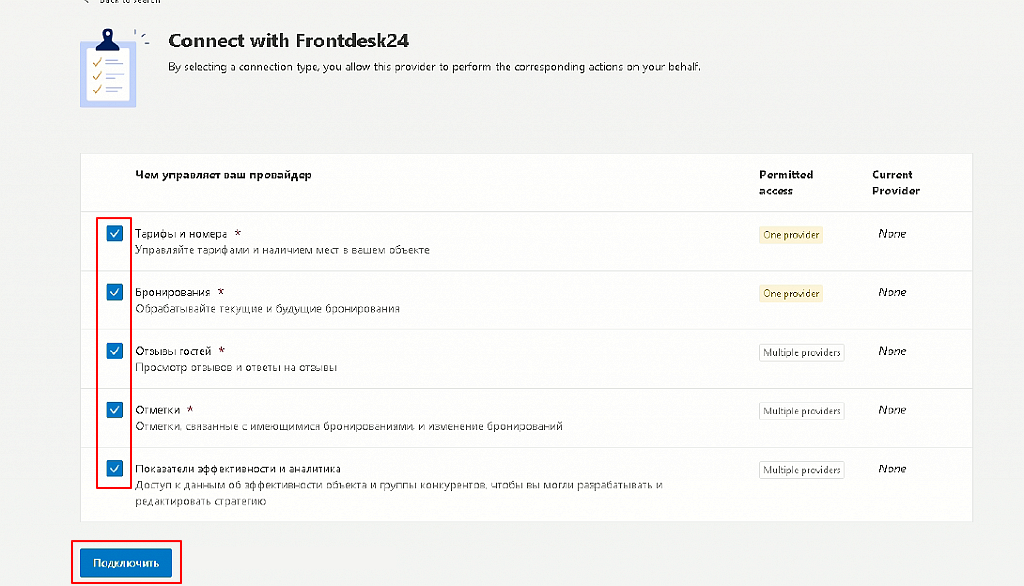Toggle the Бронирования checkbox
This screenshot has height=586, width=1024.
(x=114, y=292)
